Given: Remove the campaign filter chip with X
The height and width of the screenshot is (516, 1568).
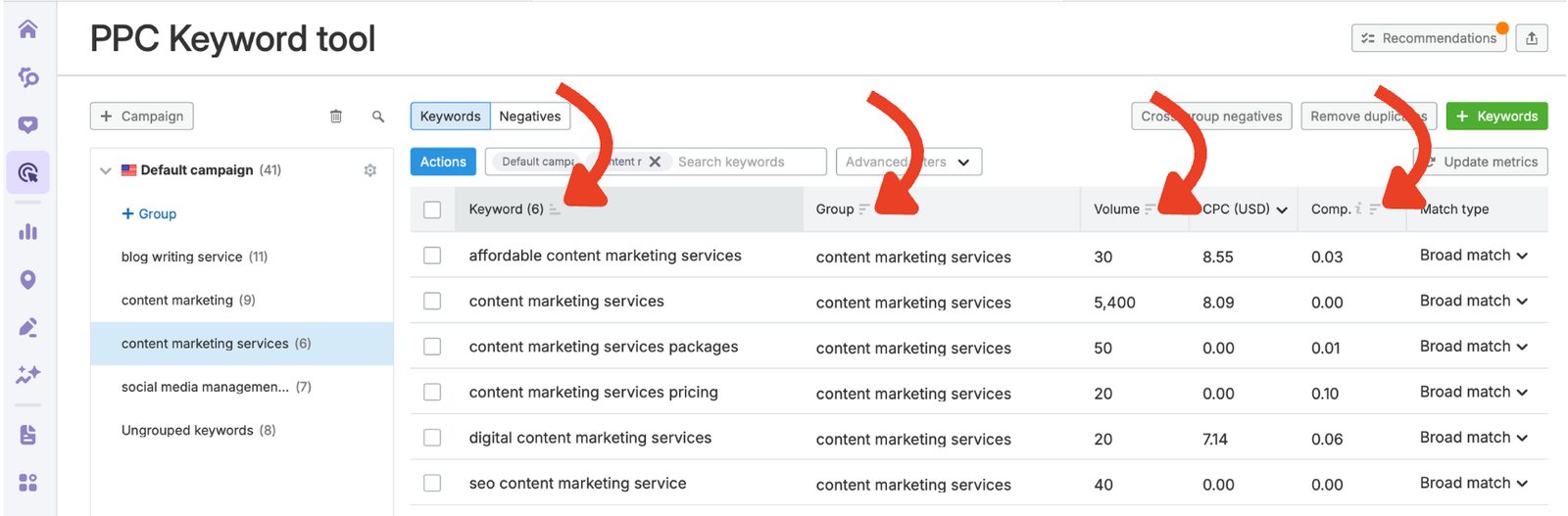Looking at the screenshot, I should click(655, 162).
